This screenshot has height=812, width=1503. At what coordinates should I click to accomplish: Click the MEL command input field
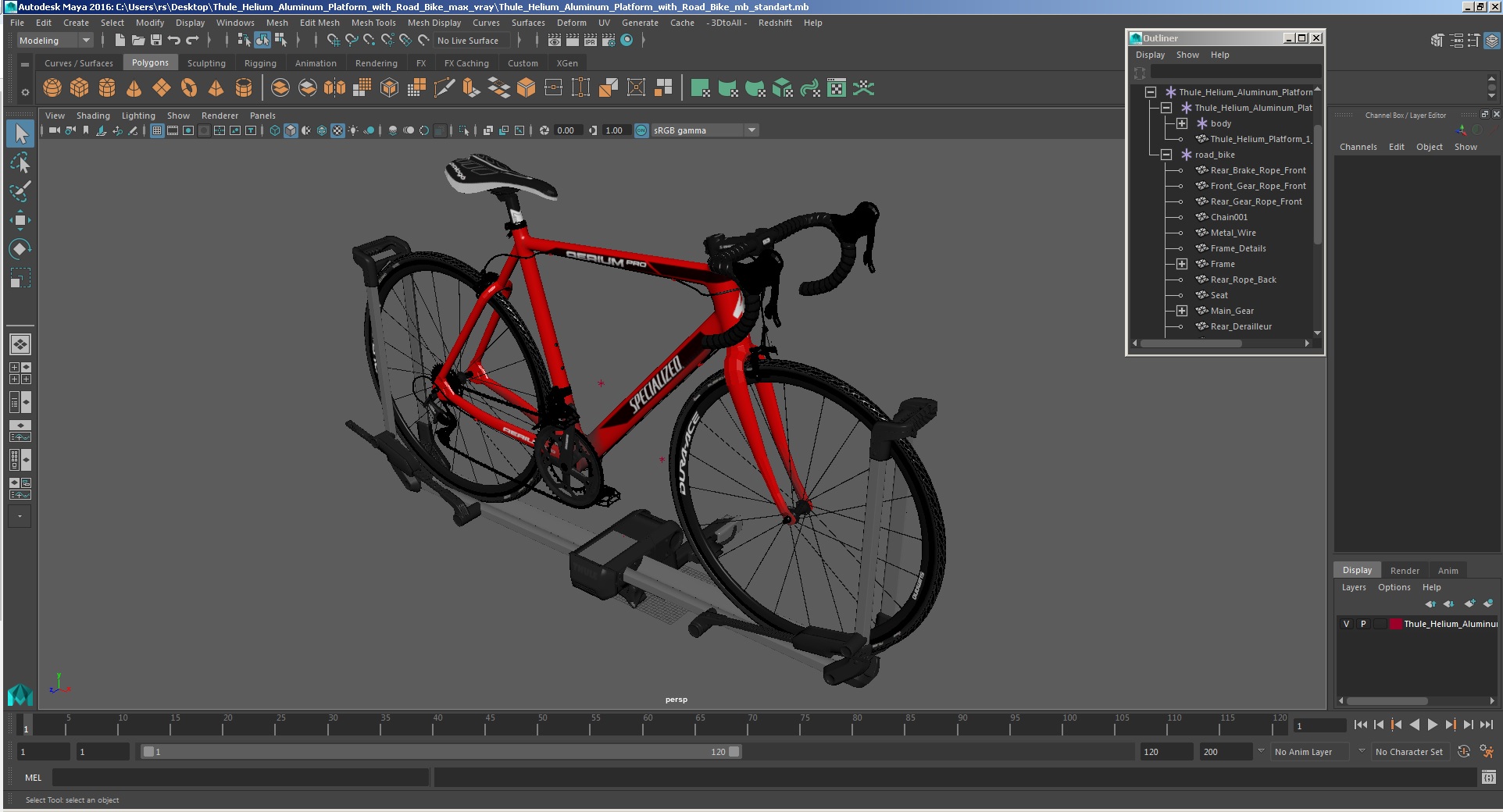(x=240, y=778)
